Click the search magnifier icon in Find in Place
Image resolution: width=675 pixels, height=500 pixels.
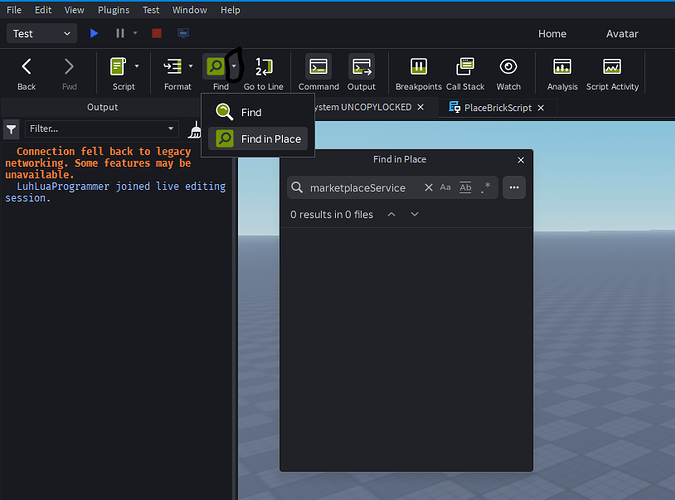click(x=297, y=187)
